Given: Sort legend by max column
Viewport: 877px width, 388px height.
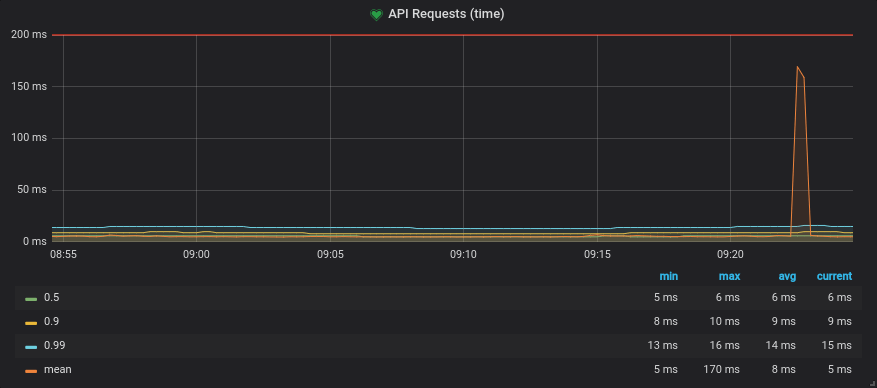Looking at the screenshot, I should tap(729, 276).
